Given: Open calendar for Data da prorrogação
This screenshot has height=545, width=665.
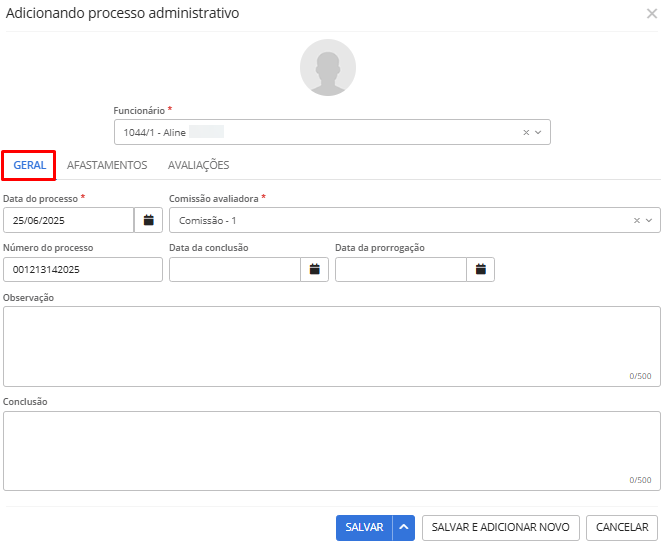Looking at the screenshot, I should point(481,269).
